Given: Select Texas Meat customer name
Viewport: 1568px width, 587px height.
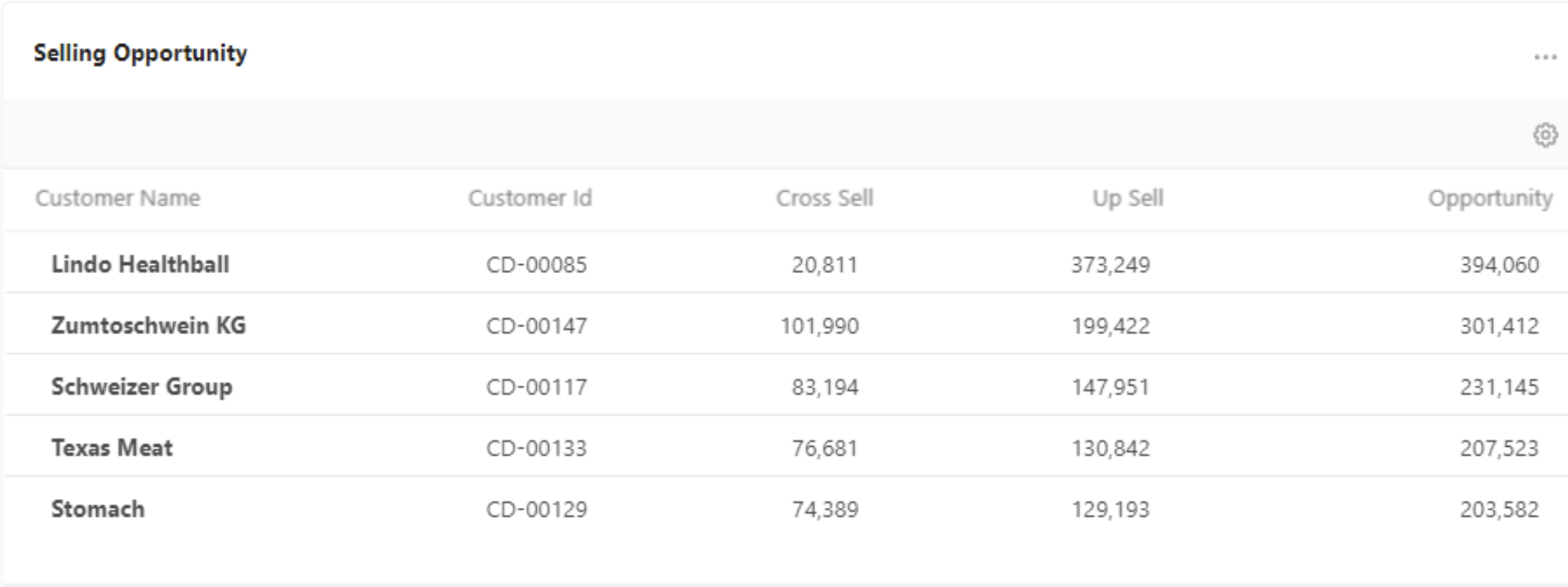Looking at the screenshot, I should (112, 448).
